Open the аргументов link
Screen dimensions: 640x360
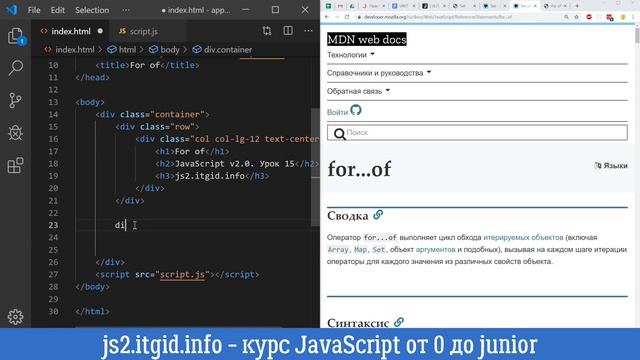436,249
